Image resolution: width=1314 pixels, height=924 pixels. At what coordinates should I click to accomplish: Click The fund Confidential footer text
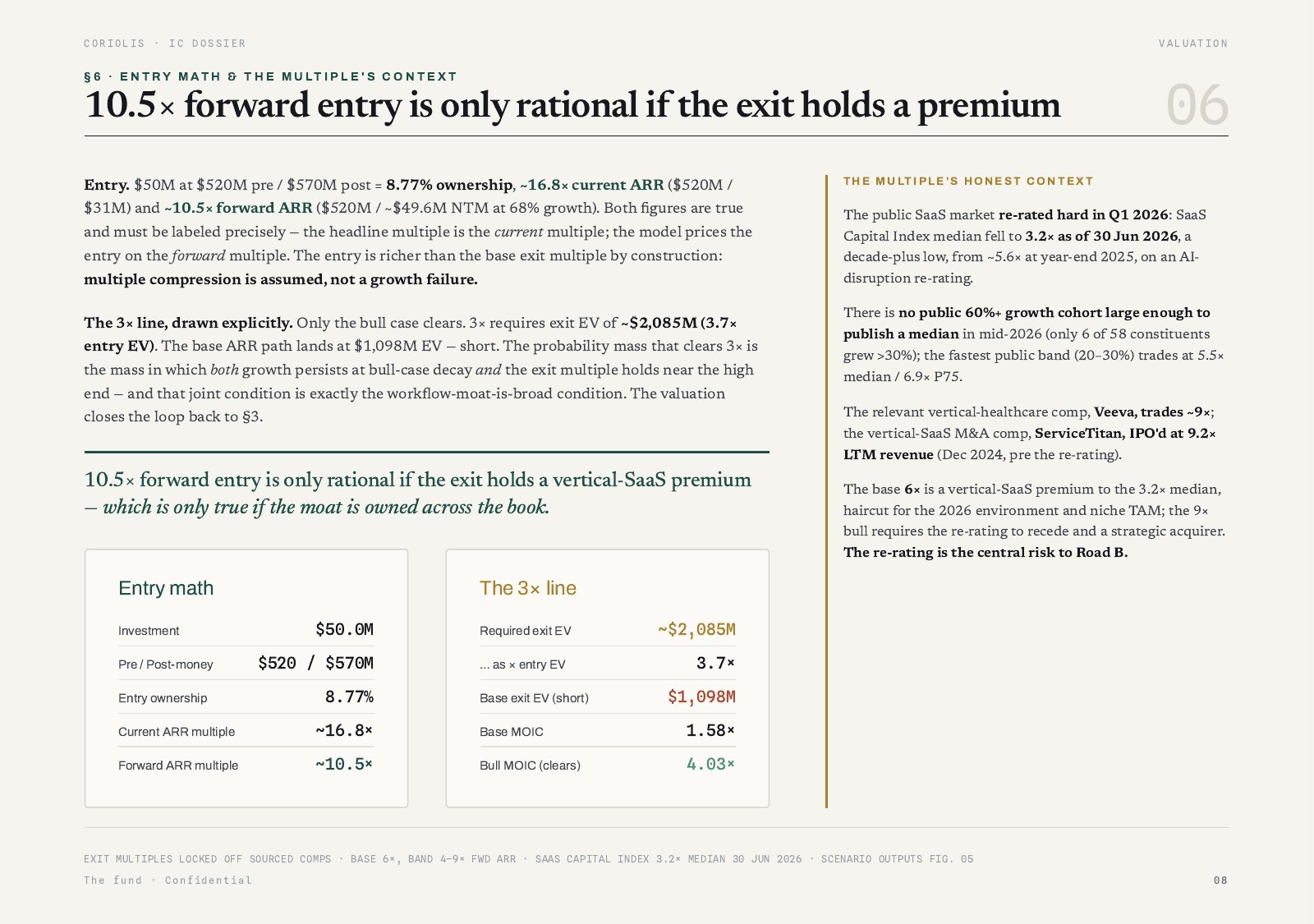click(x=168, y=880)
